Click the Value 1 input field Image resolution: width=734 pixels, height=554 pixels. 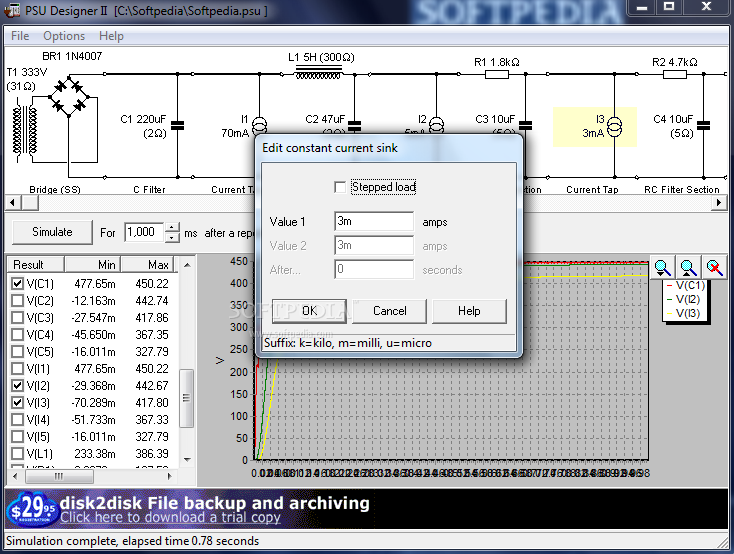(x=374, y=222)
